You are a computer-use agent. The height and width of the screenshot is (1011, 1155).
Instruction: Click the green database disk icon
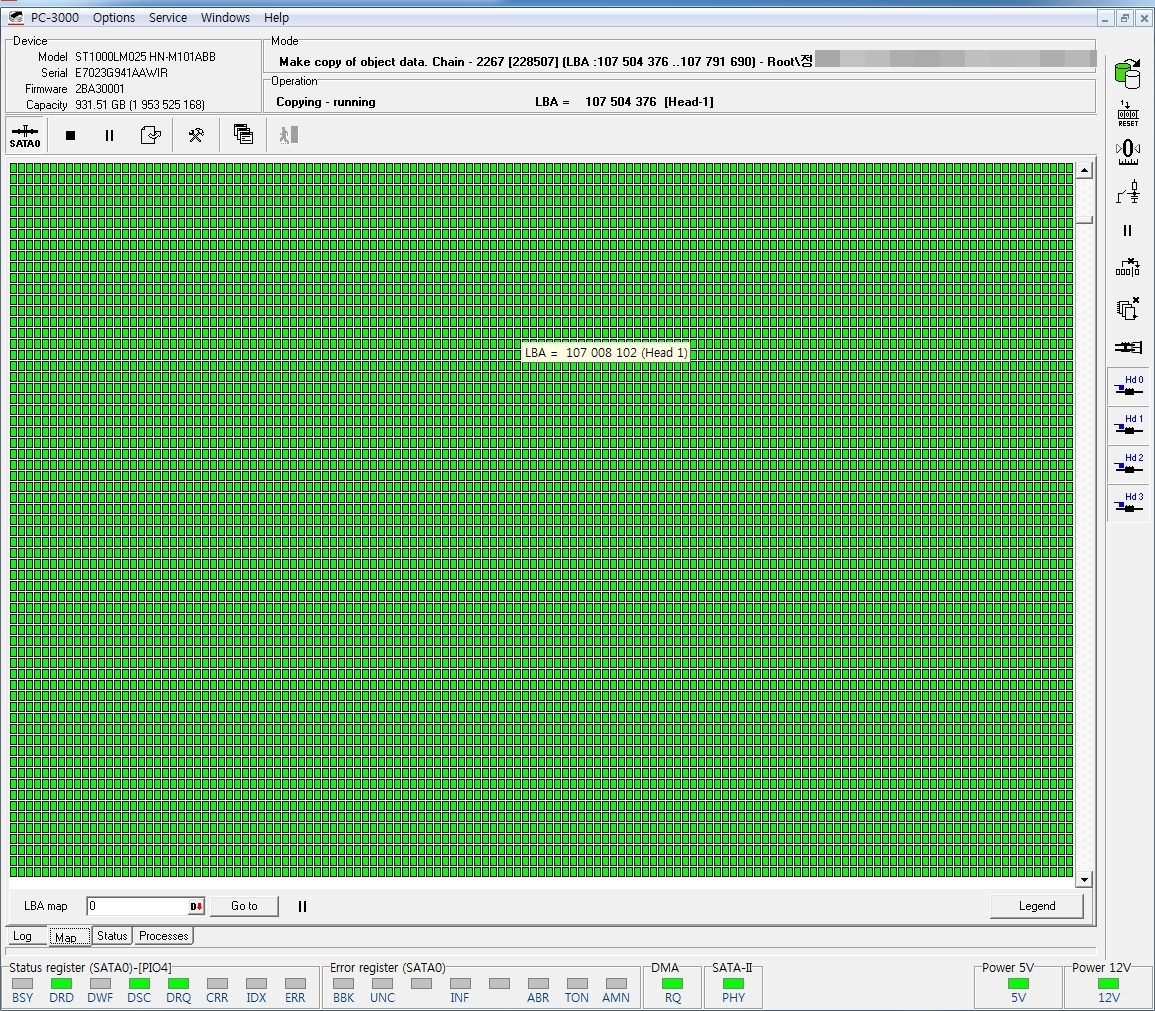pyautogui.click(x=1128, y=74)
